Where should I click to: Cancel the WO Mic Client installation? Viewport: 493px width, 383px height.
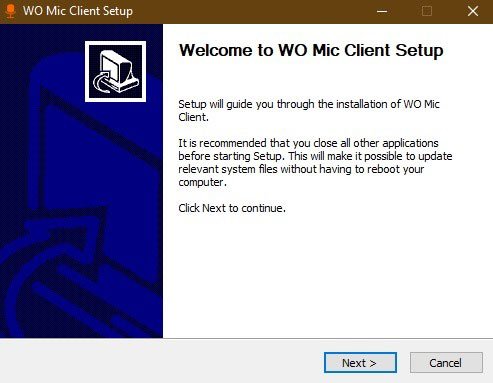446,362
